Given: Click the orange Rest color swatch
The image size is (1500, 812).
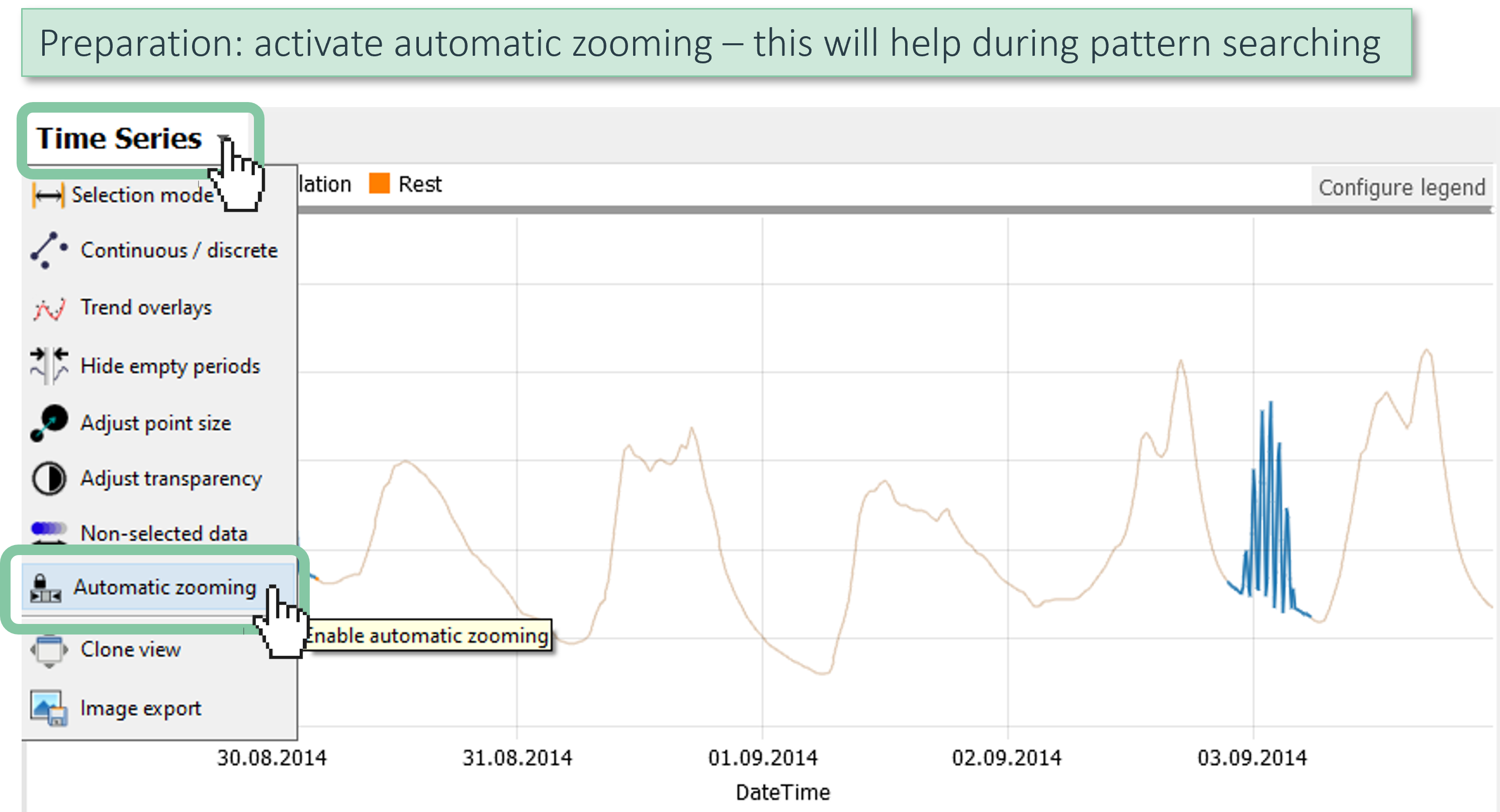Looking at the screenshot, I should pyautogui.click(x=379, y=184).
